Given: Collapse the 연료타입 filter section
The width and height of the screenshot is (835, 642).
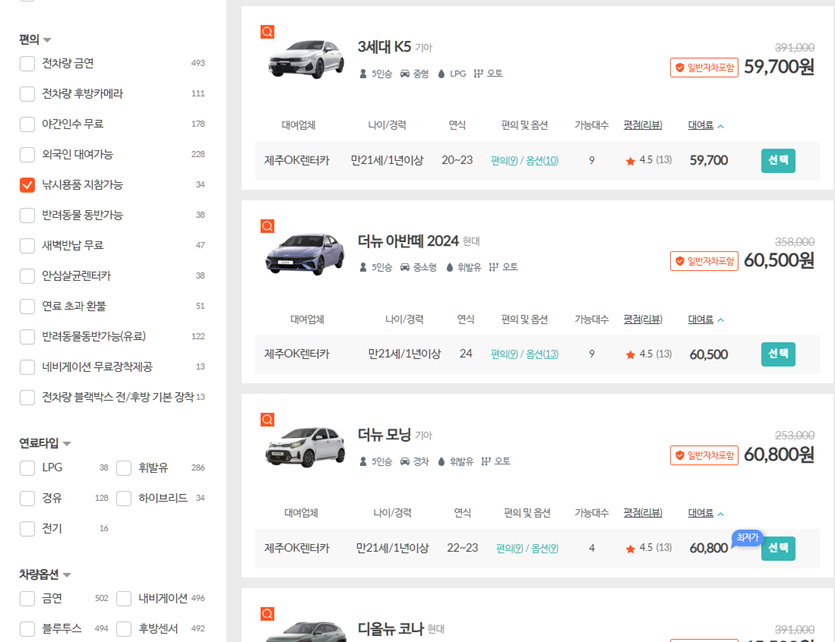Looking at the screenshot, I should (x=45, y=443).
